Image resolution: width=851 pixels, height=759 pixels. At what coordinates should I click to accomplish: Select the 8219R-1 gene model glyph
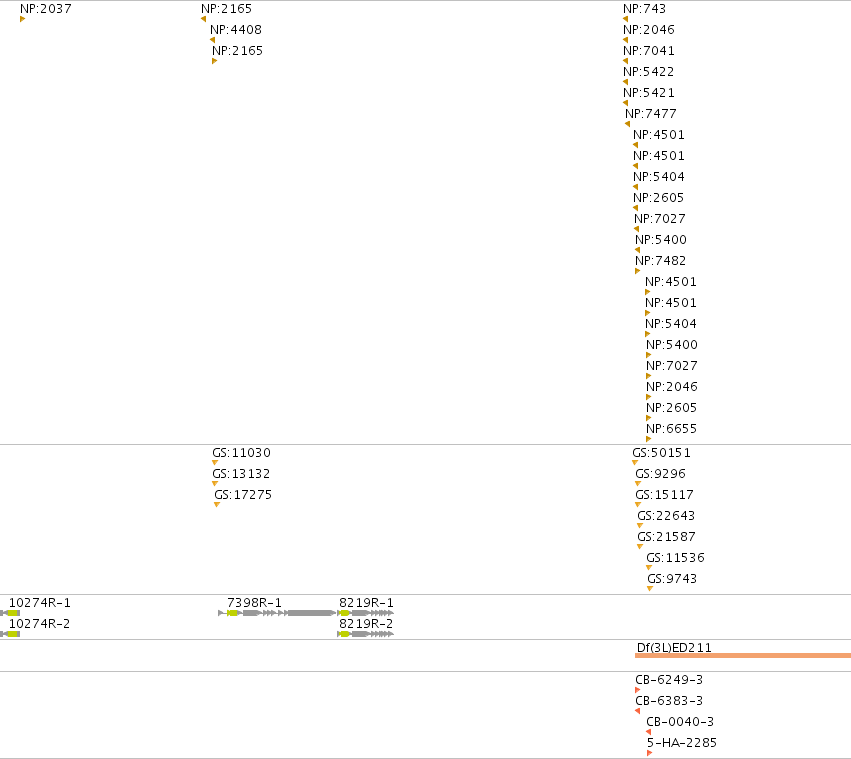tap(365, 613)
